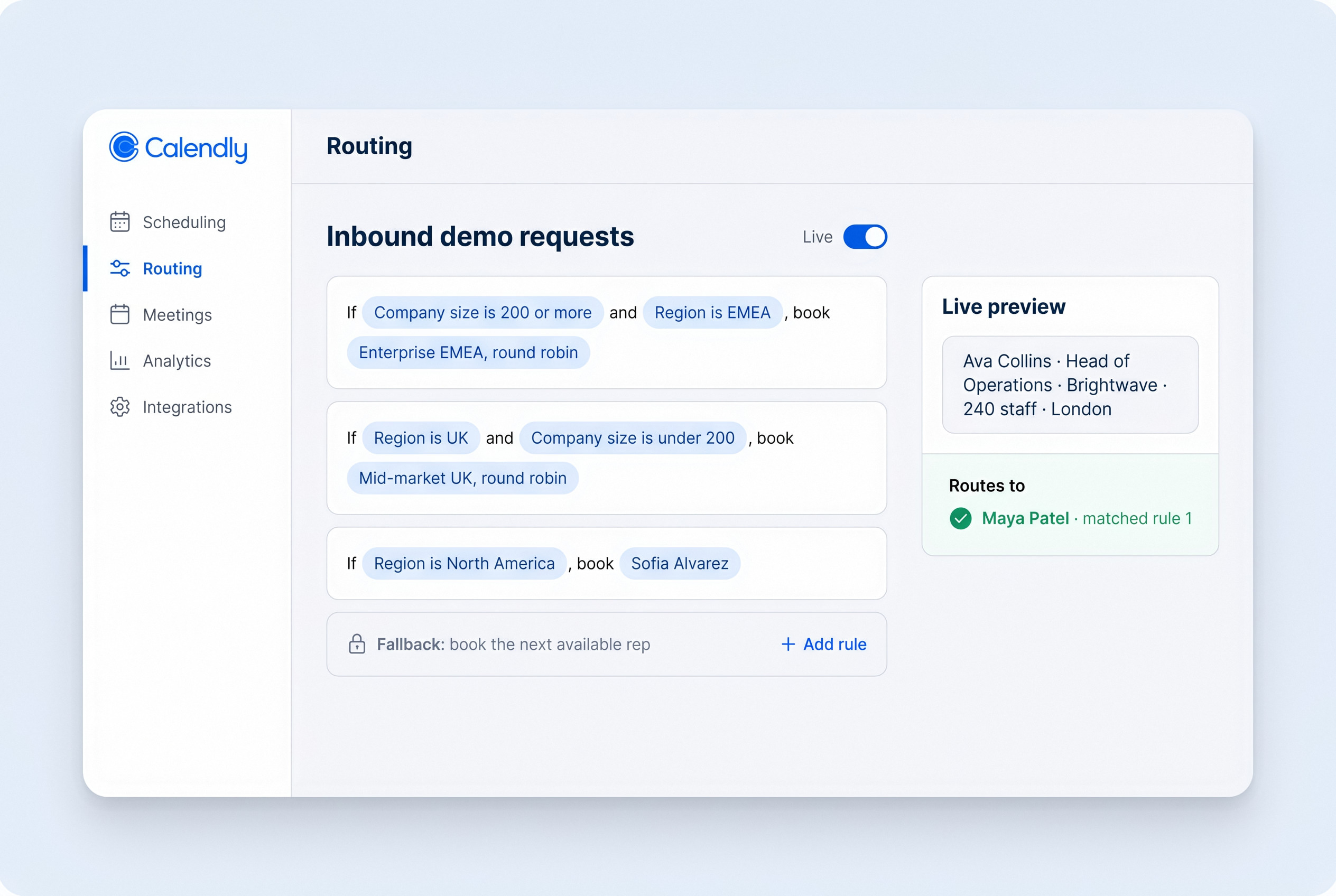This screenshot has width=1336, height=896.
Task: Edit the Region is EMEA condition
Action: coord(712,313)
